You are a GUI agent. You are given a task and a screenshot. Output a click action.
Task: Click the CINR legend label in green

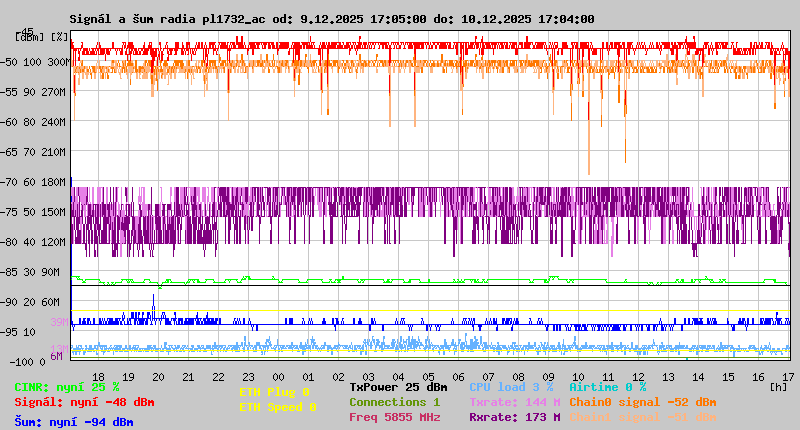click(67, 387)
